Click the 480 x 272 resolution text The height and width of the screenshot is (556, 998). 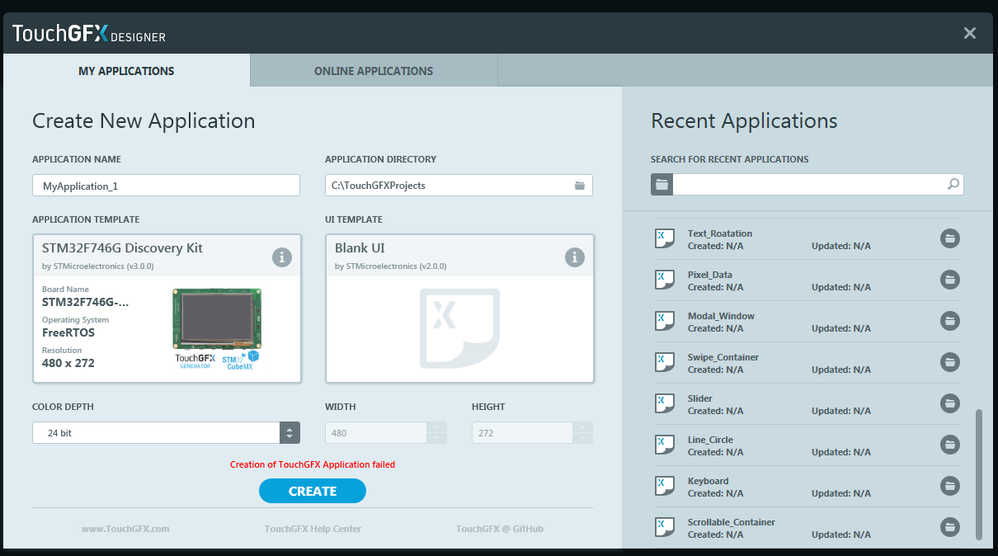click(x=68, y=363)
